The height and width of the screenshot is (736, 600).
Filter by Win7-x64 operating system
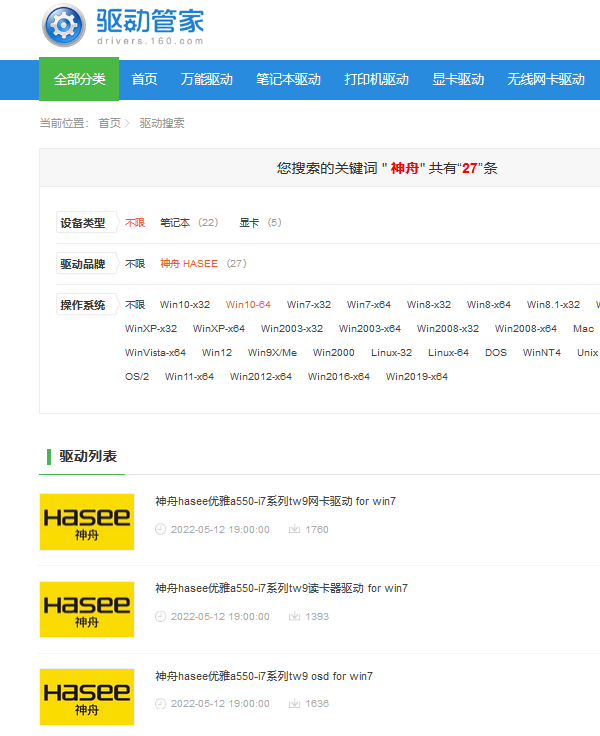coord(369,305)
